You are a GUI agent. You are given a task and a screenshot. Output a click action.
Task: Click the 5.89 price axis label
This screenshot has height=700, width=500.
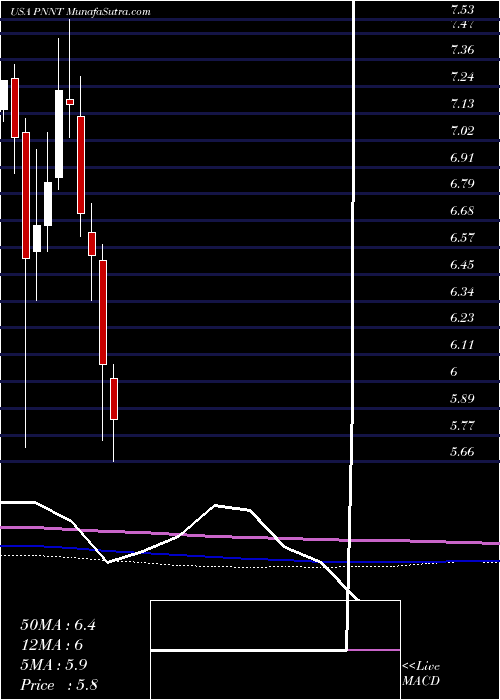(x=461, y=399)
